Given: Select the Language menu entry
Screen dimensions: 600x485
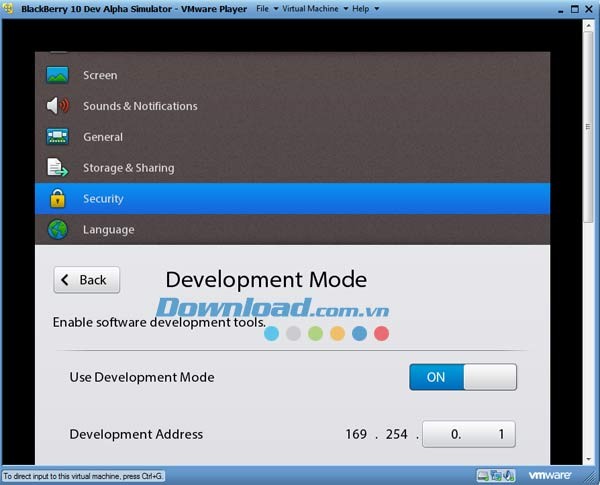Looking at the screenshot, I should click(108, 230).
